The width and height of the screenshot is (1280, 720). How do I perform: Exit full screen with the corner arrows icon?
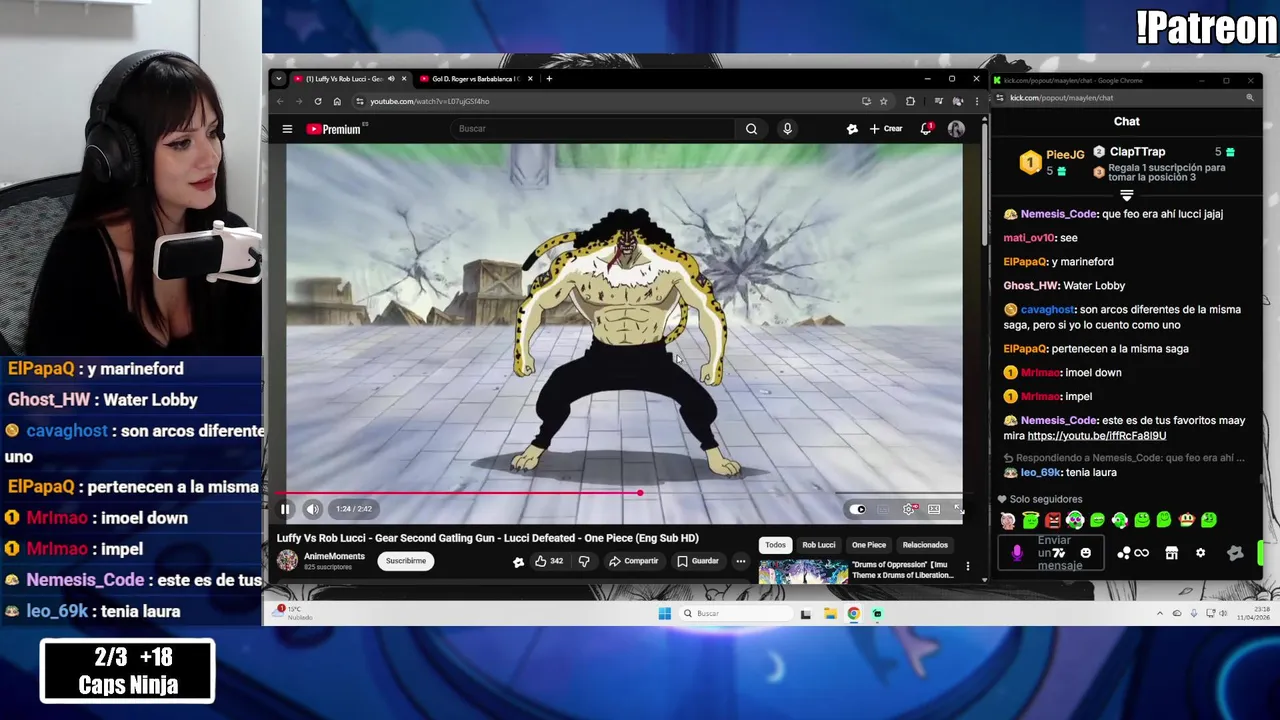tap(958, 509)
